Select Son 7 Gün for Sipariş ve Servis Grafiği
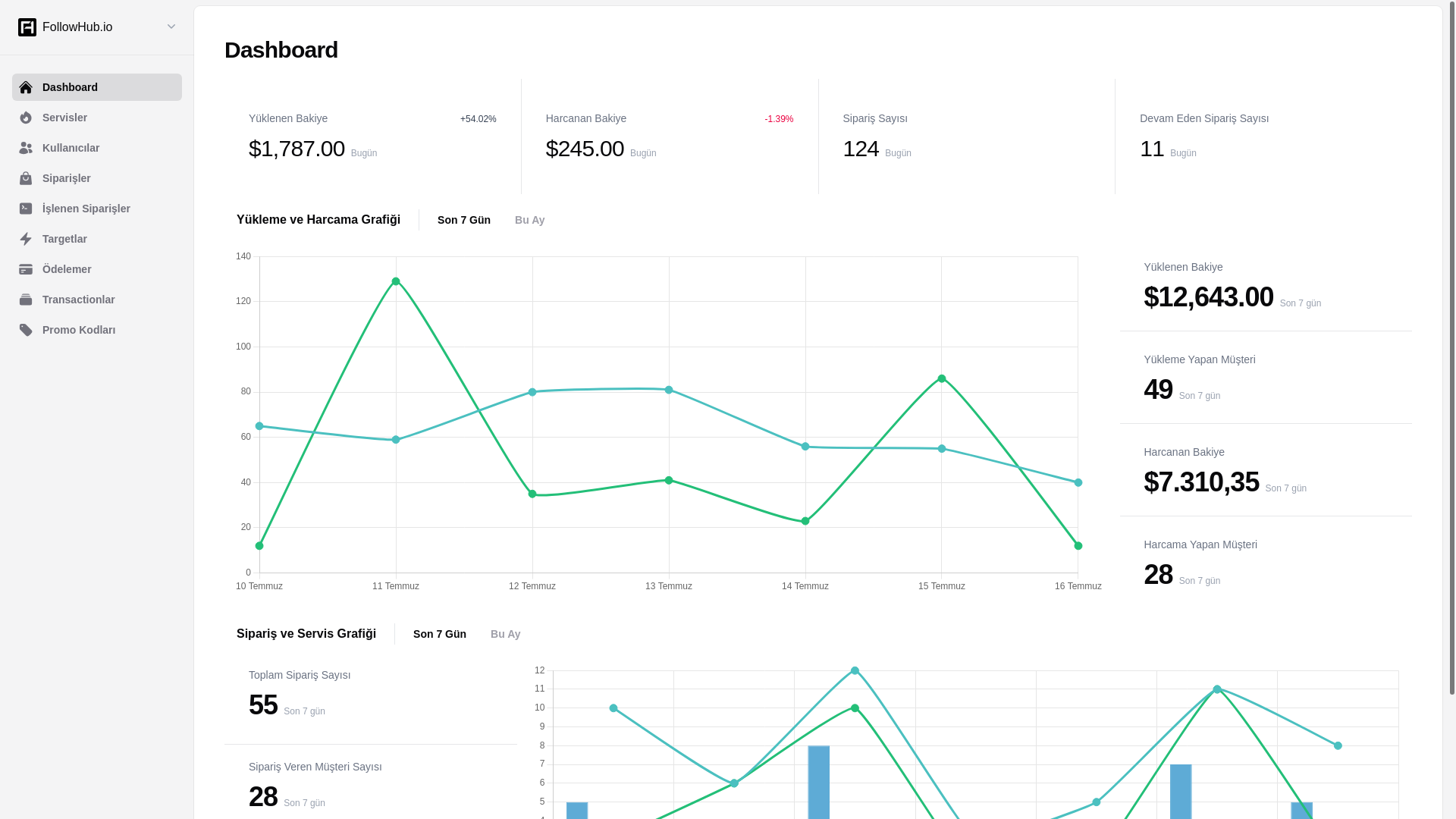 440,634
